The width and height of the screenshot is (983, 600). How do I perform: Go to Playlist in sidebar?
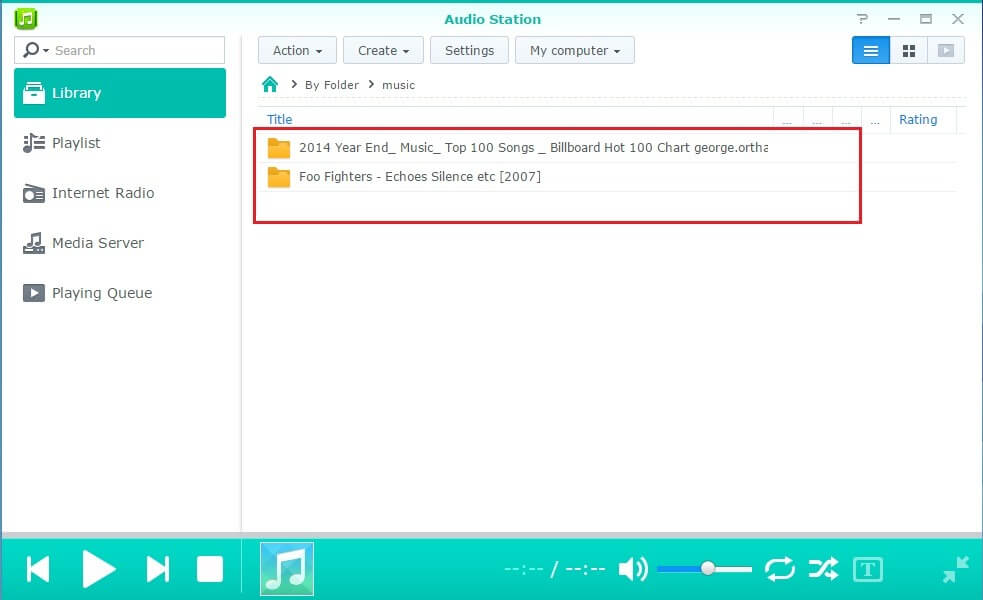click(x=76, y=143)
